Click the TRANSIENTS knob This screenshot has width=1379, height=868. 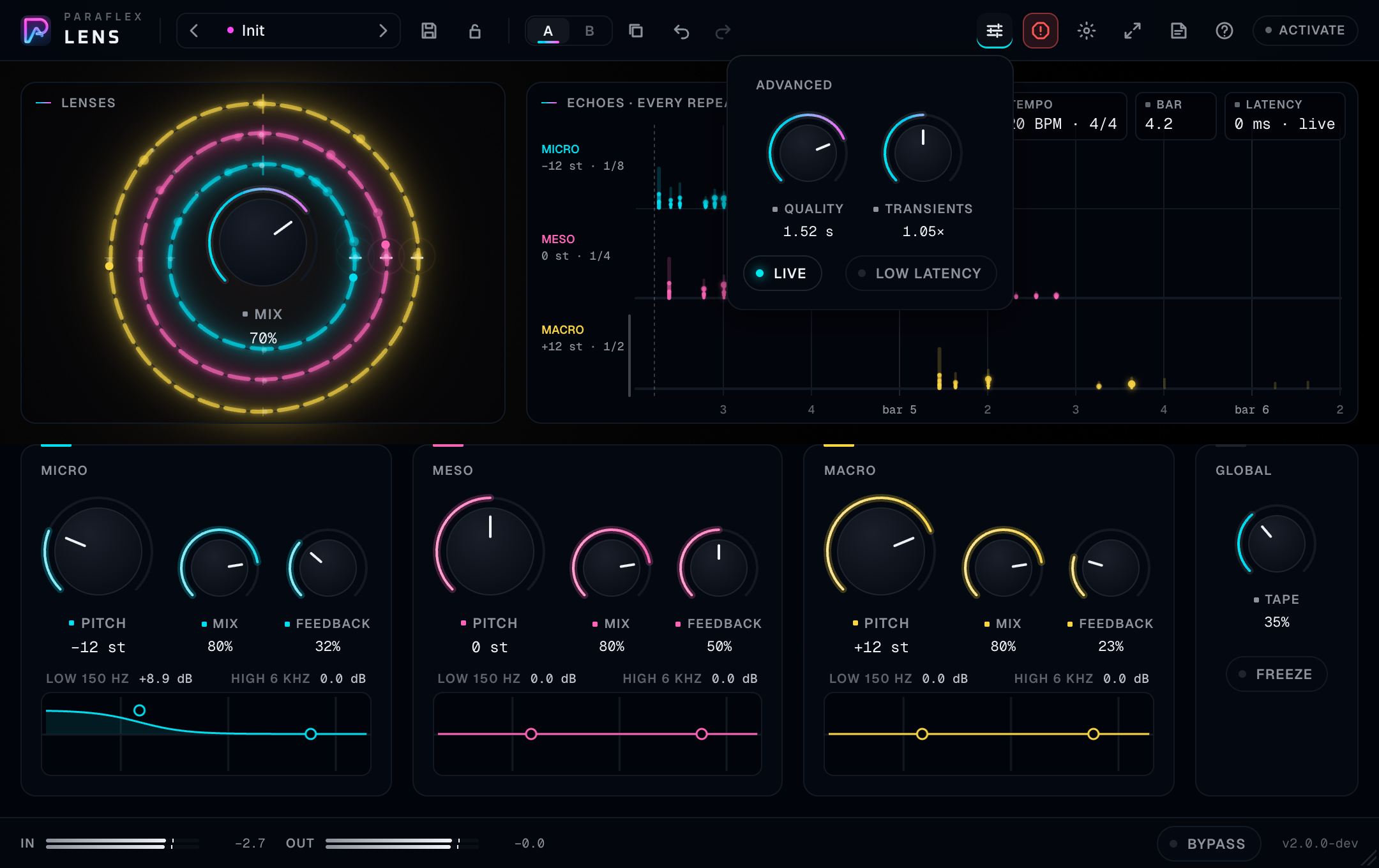[x=923, y=153]
